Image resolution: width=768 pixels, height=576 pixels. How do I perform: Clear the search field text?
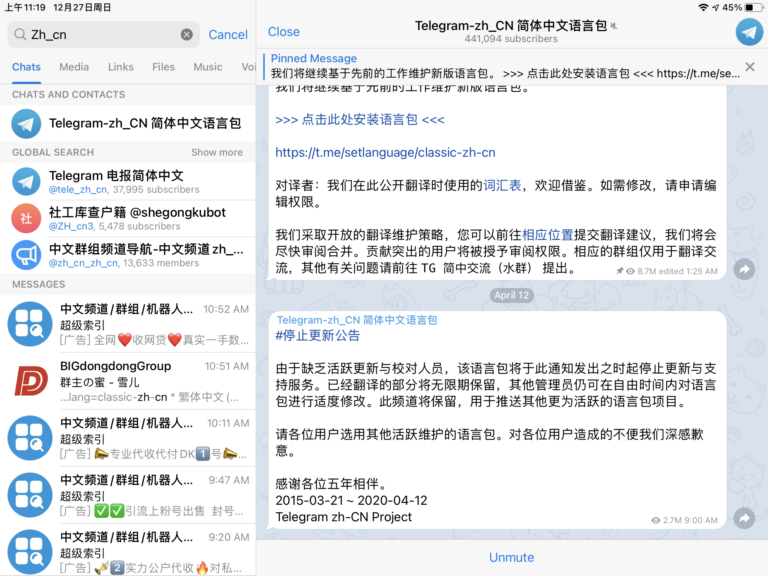click(x=187, y=34)
